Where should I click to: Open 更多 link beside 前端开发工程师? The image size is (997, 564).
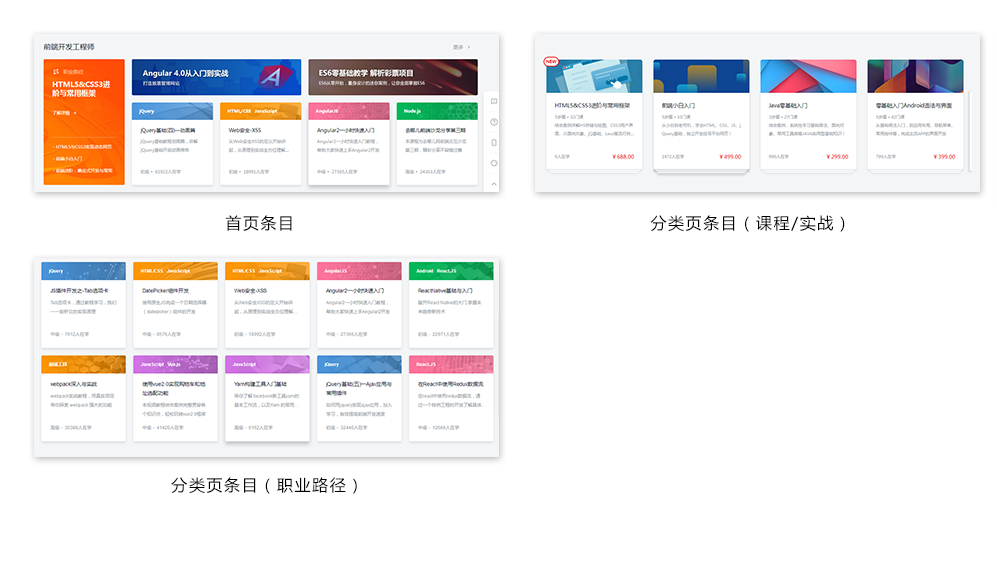click(462, 47)
